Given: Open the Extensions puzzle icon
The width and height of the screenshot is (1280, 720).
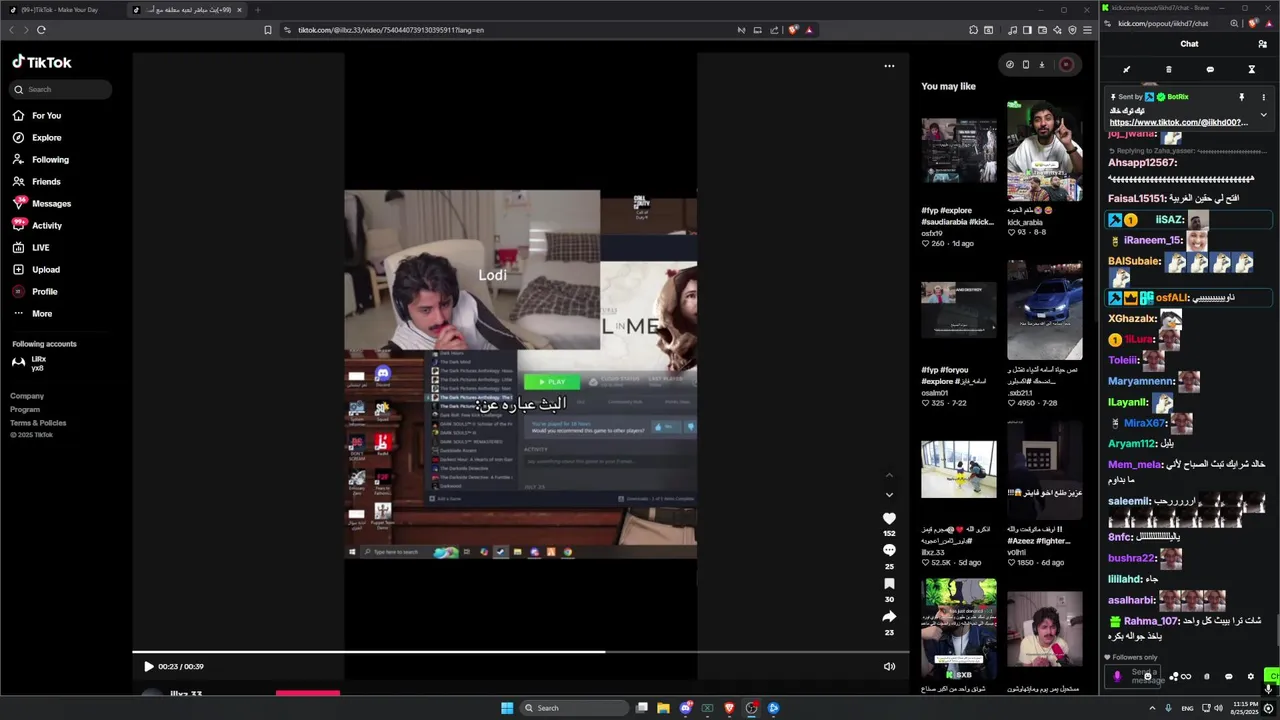Looking at the screenshot, I should click(x=973, y=30).
